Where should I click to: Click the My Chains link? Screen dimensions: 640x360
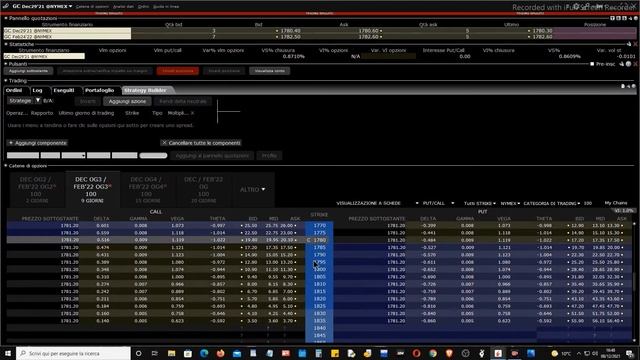click(616, 203)
